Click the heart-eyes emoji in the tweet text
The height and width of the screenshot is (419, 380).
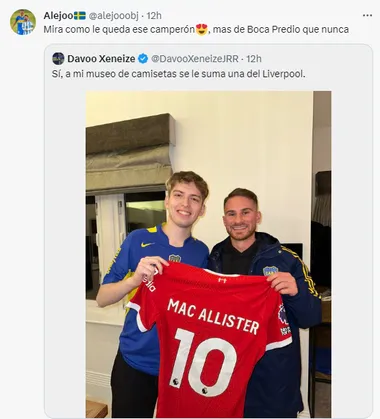(202, 29)
